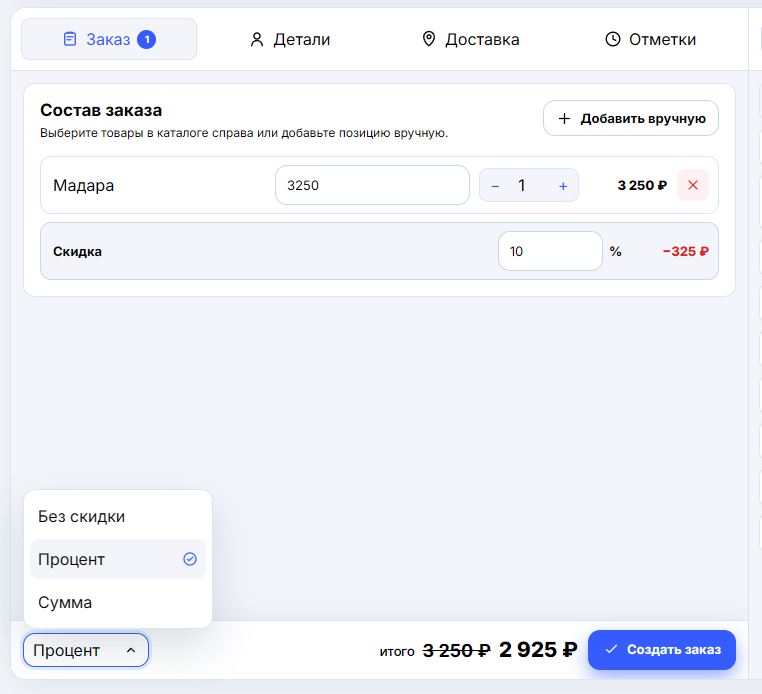The width and height of the screenshot is (762, 694).
Task: Select the Процент option in list
Action: tap(118, 559)
